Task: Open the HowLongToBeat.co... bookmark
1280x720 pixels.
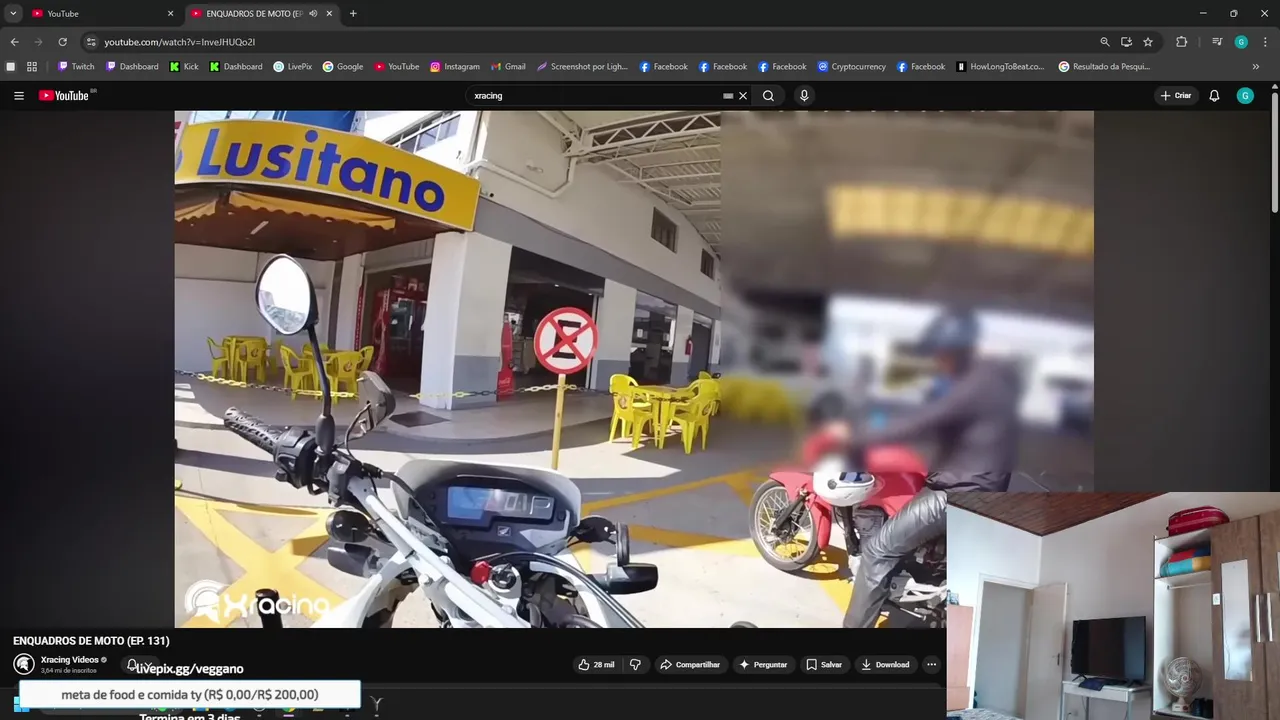Action: coord(1000,67)
